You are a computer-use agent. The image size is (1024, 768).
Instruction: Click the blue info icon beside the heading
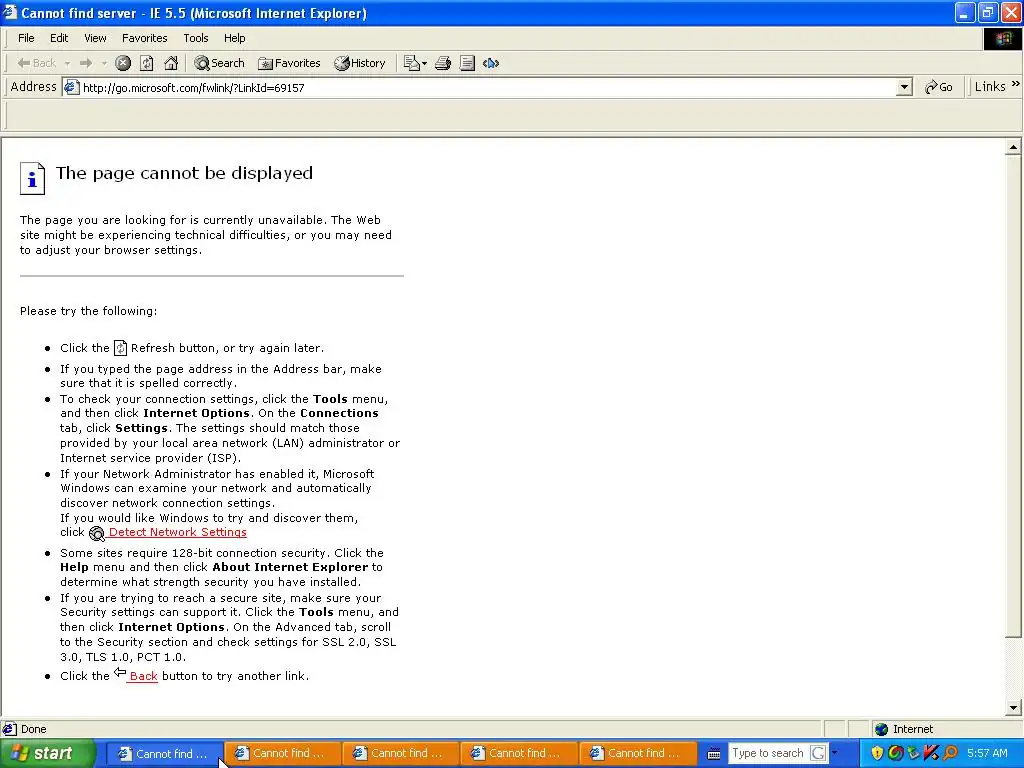pyautogui.click(x=32, y=178)
